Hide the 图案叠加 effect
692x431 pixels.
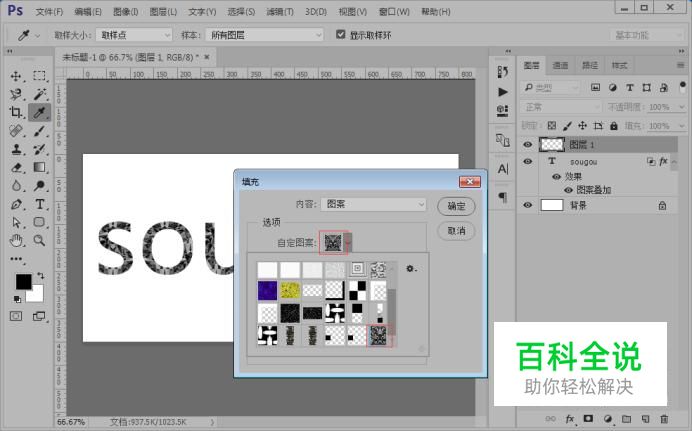(568, 190)
